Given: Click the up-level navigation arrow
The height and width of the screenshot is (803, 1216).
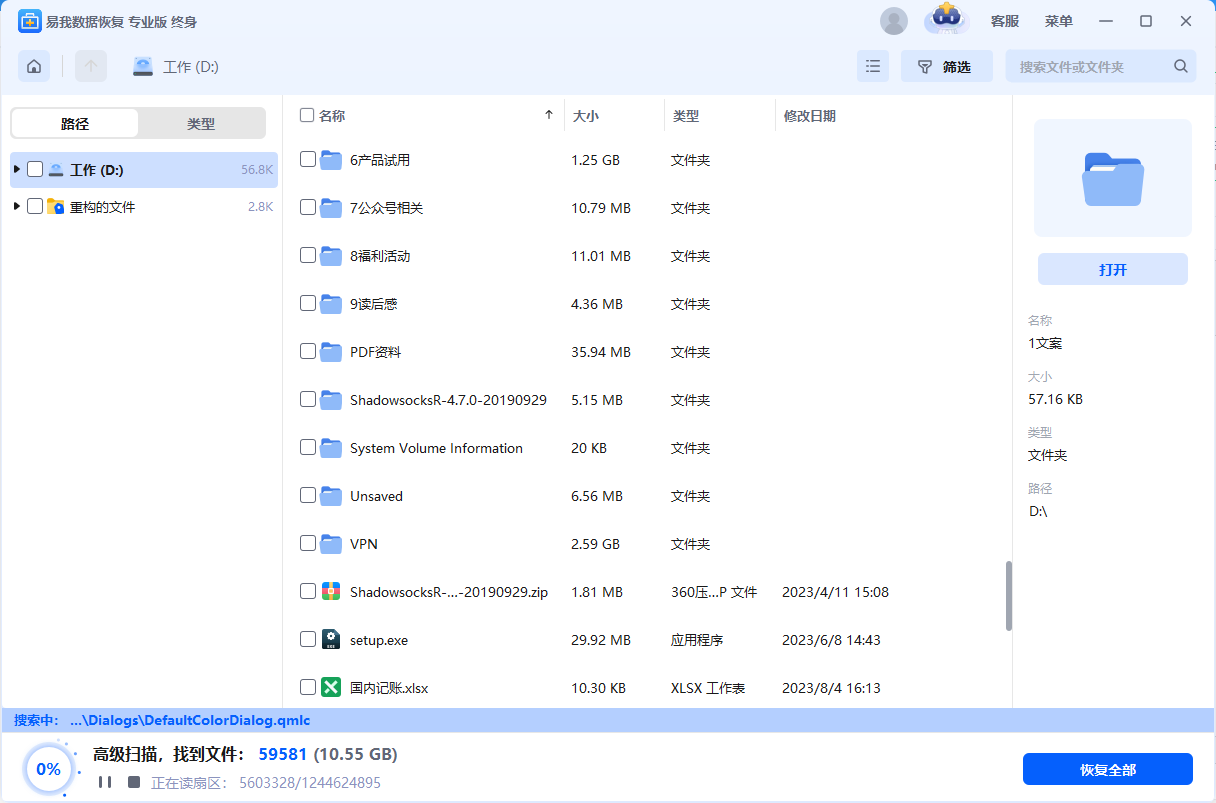Looking at the screenshot, I should (x=90, y=65).
